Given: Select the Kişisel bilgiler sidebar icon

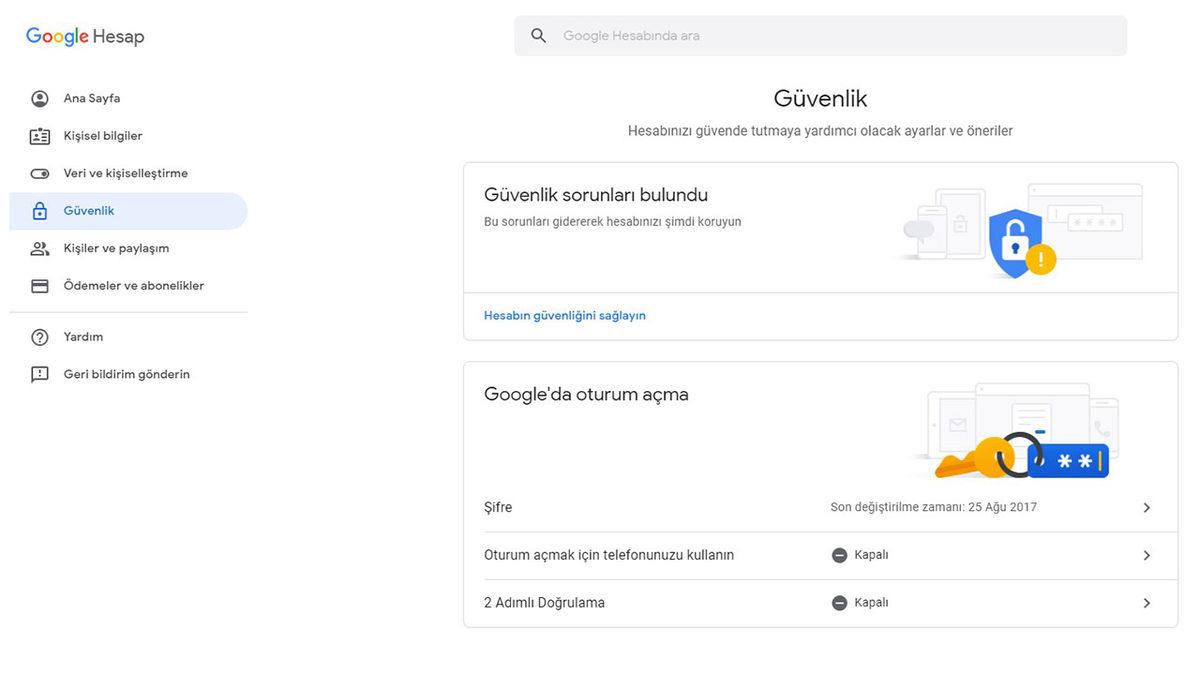Looking at the screenshot, I should tap(39, 135).
